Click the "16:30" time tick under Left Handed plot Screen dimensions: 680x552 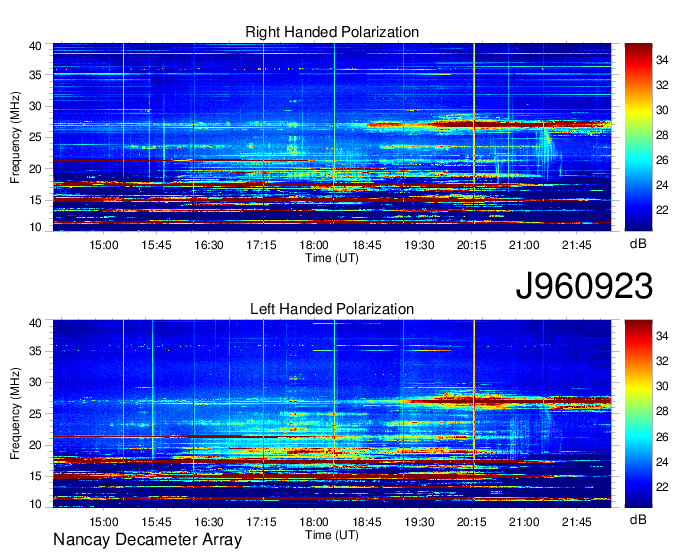tap(209, 522)
